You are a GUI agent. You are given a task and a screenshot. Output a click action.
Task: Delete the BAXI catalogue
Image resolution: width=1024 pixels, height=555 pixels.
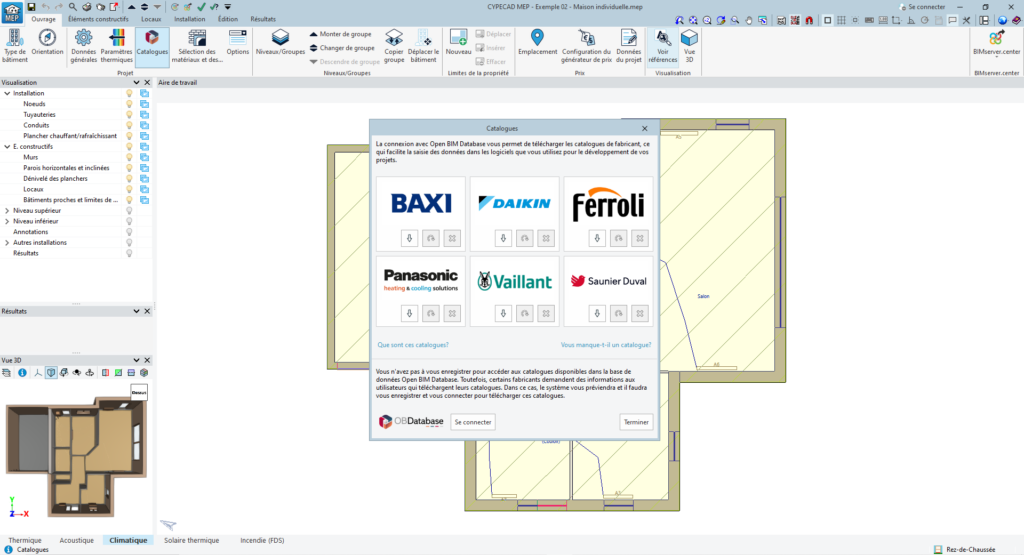coord(452,238)
